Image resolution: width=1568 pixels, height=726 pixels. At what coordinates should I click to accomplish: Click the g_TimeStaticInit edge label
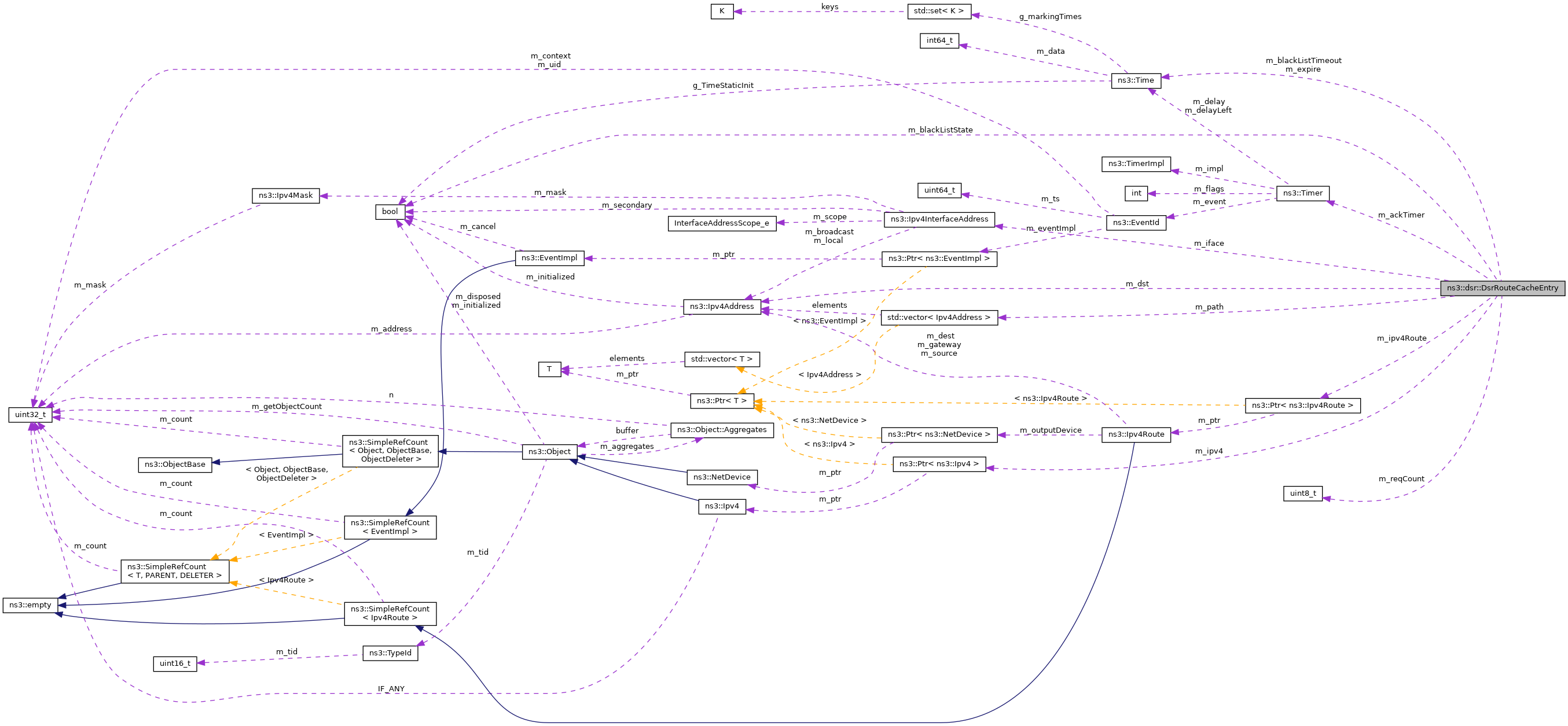point(723,86)
